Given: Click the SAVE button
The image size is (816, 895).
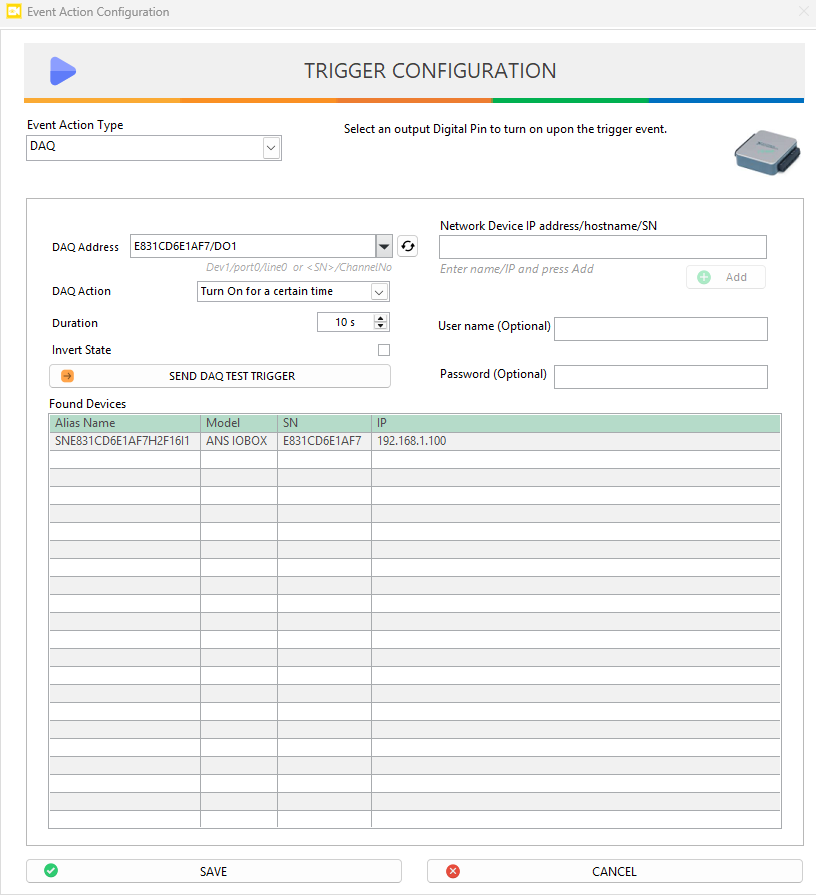Looking at the screenshot, I should point(214,871).
